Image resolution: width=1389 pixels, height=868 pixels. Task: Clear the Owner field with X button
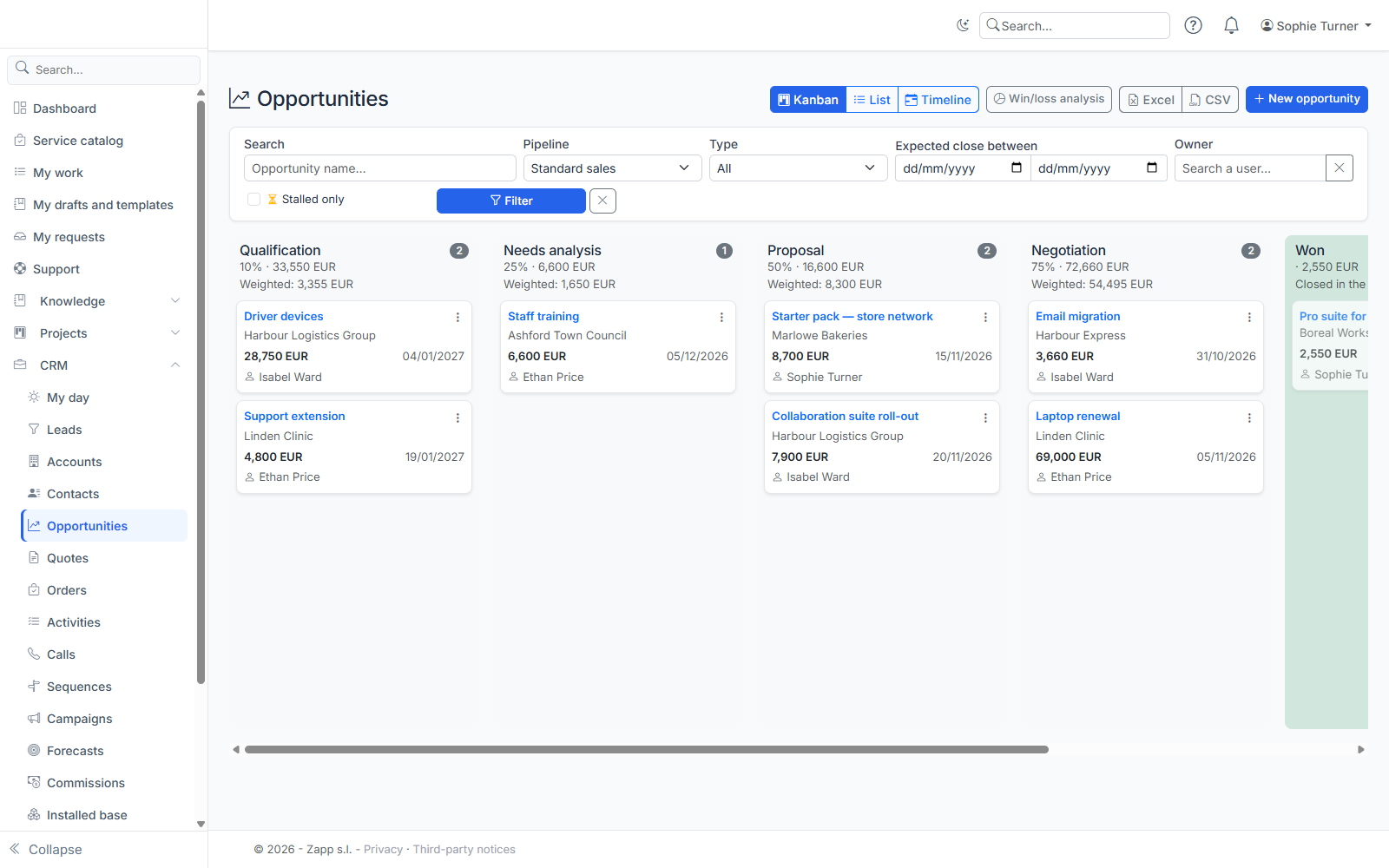[1340, 168]
